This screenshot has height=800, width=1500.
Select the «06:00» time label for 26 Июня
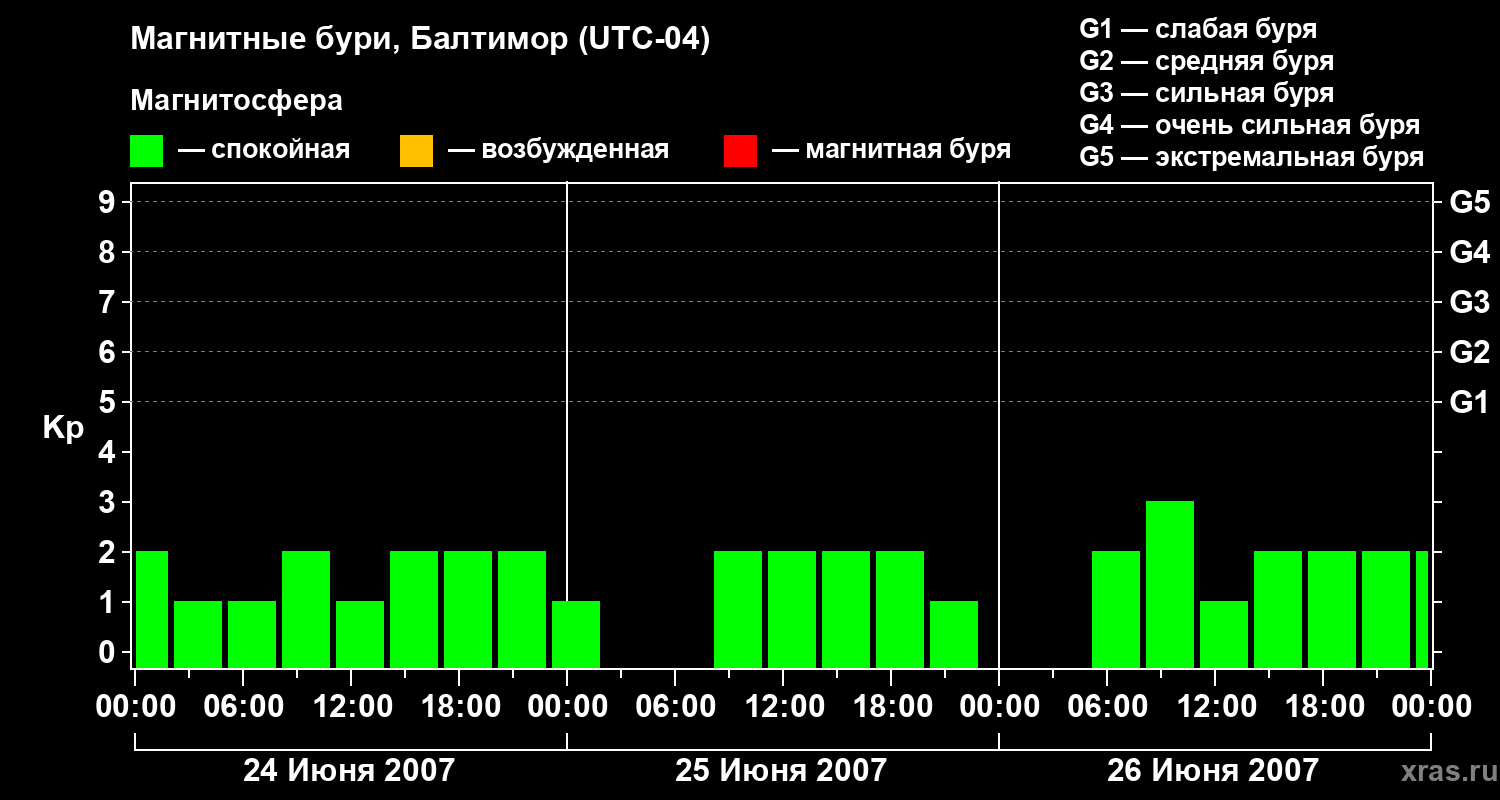[x=1107, y=707]
